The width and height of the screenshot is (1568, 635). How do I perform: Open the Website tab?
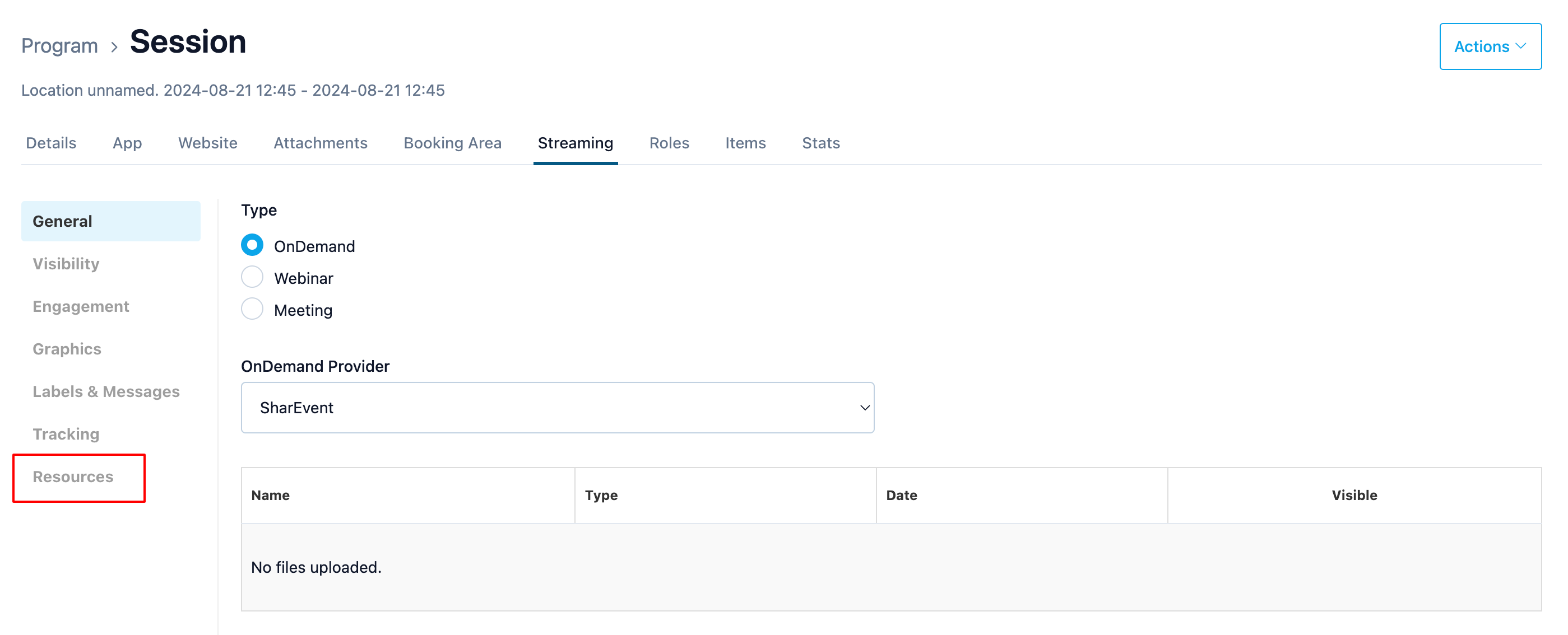[x=207, y=143]
